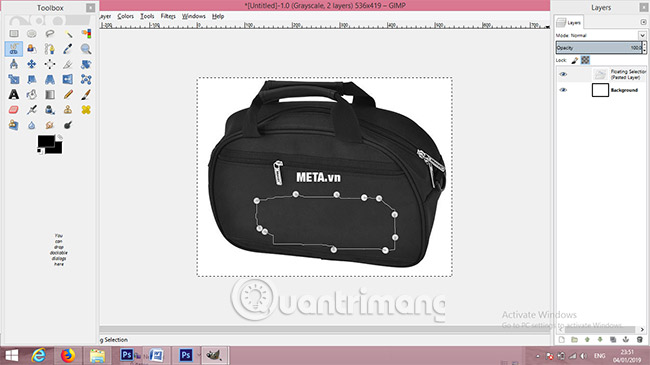This screenshot has height=365, width=650.
Task: Select the Bucket Fill tool
Action: point(32,95)
